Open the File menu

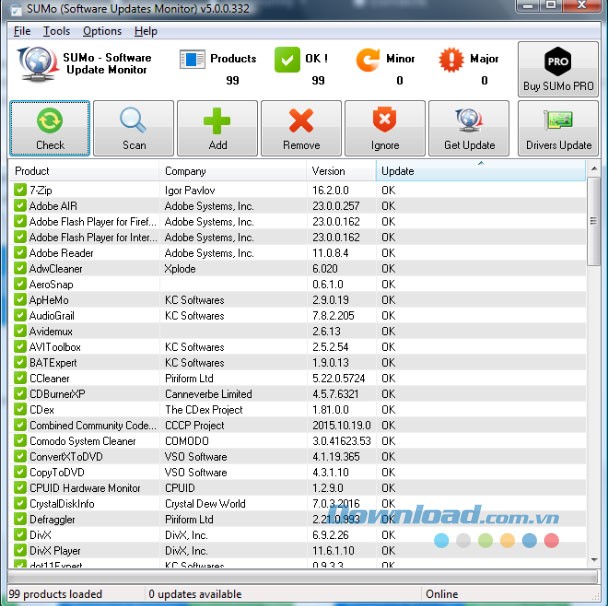pyautogui.click(x=22, y=31)
